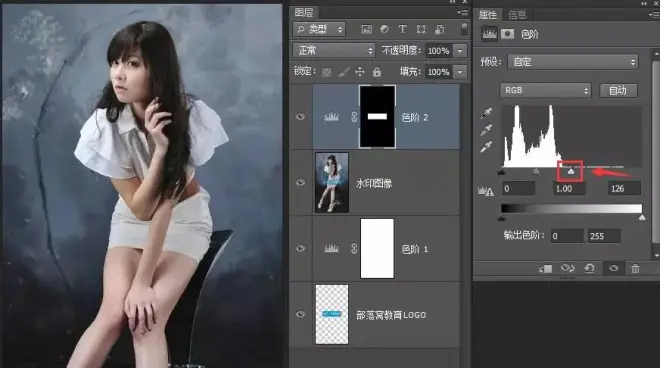Screen dimensions: 660x368
Task: Click the layer mask icon in Properties
Action: (x=507, y=34)
